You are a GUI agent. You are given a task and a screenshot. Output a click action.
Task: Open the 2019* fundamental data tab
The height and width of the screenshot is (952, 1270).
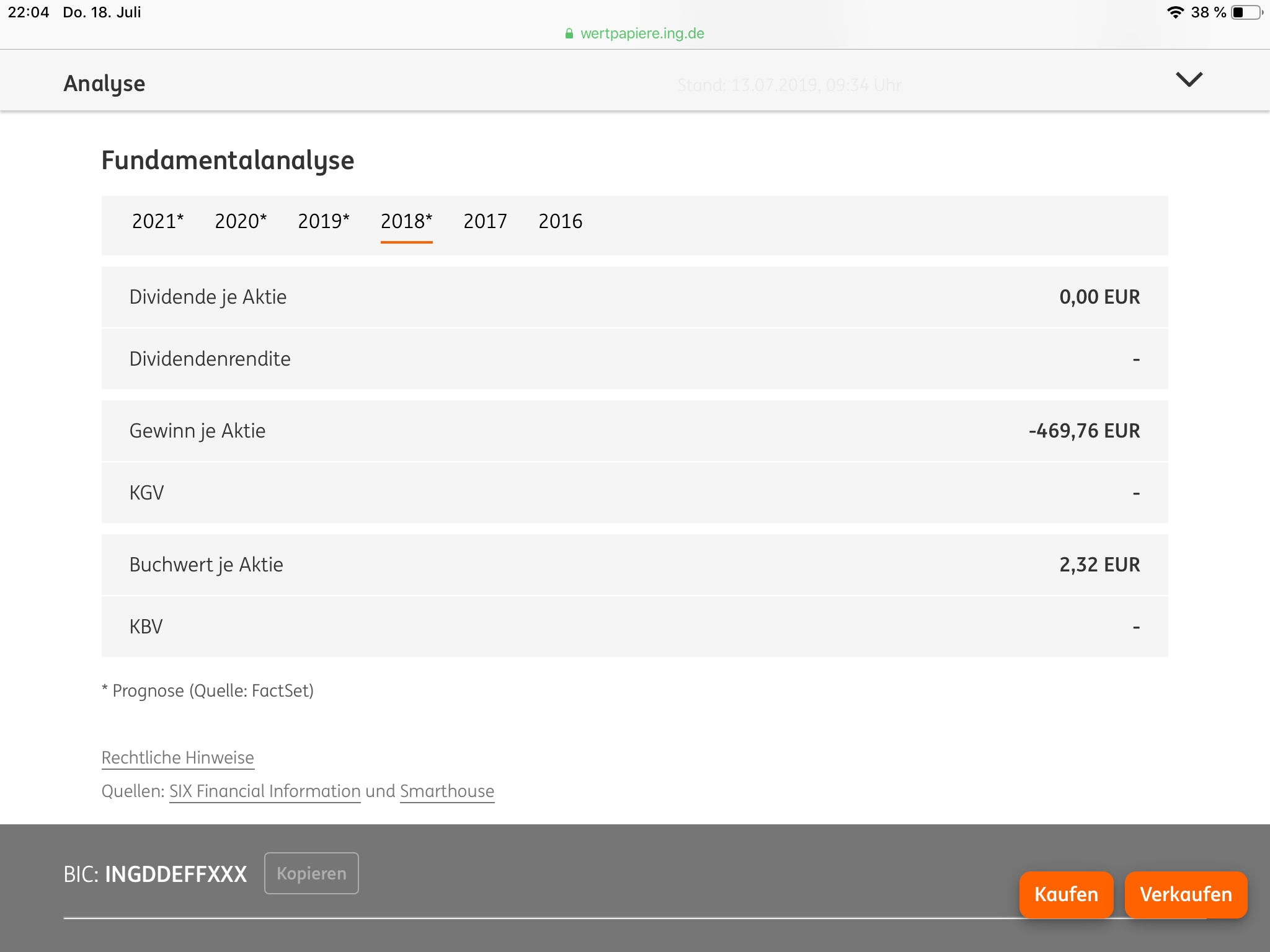(x=323, y=221)
